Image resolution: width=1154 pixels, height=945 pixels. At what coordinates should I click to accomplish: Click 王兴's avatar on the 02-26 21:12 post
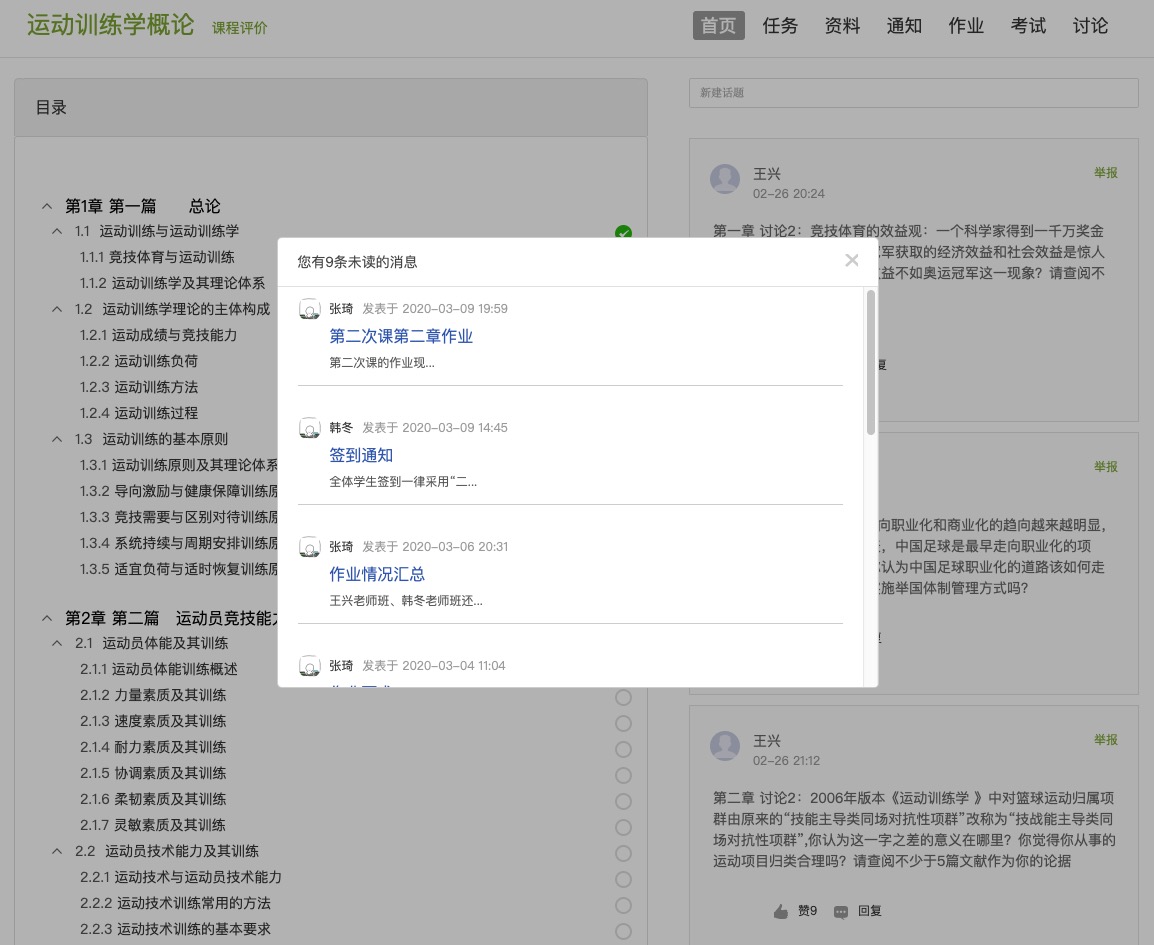725,746
